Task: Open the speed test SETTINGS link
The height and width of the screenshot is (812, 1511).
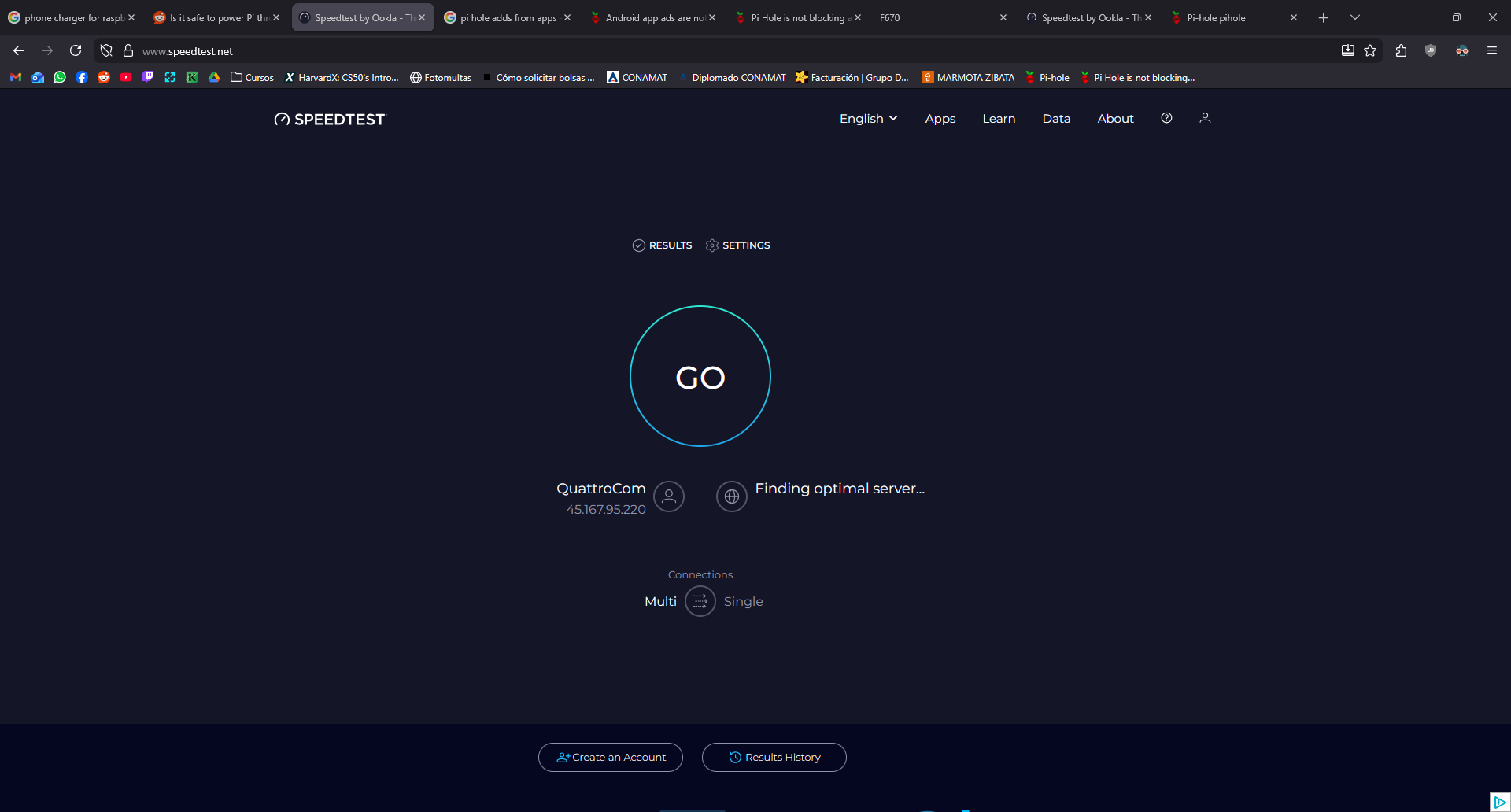Action: point(737,245)
